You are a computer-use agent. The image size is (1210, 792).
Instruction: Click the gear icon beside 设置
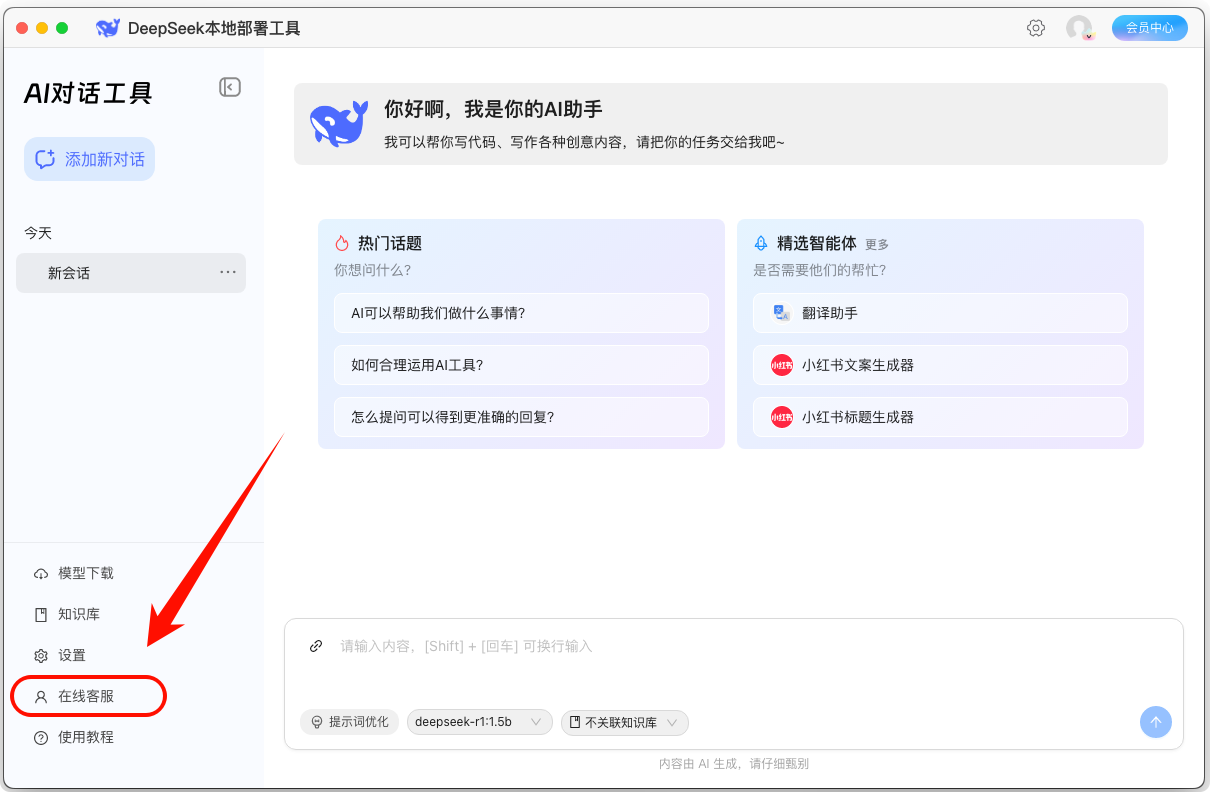pos(41,656)
